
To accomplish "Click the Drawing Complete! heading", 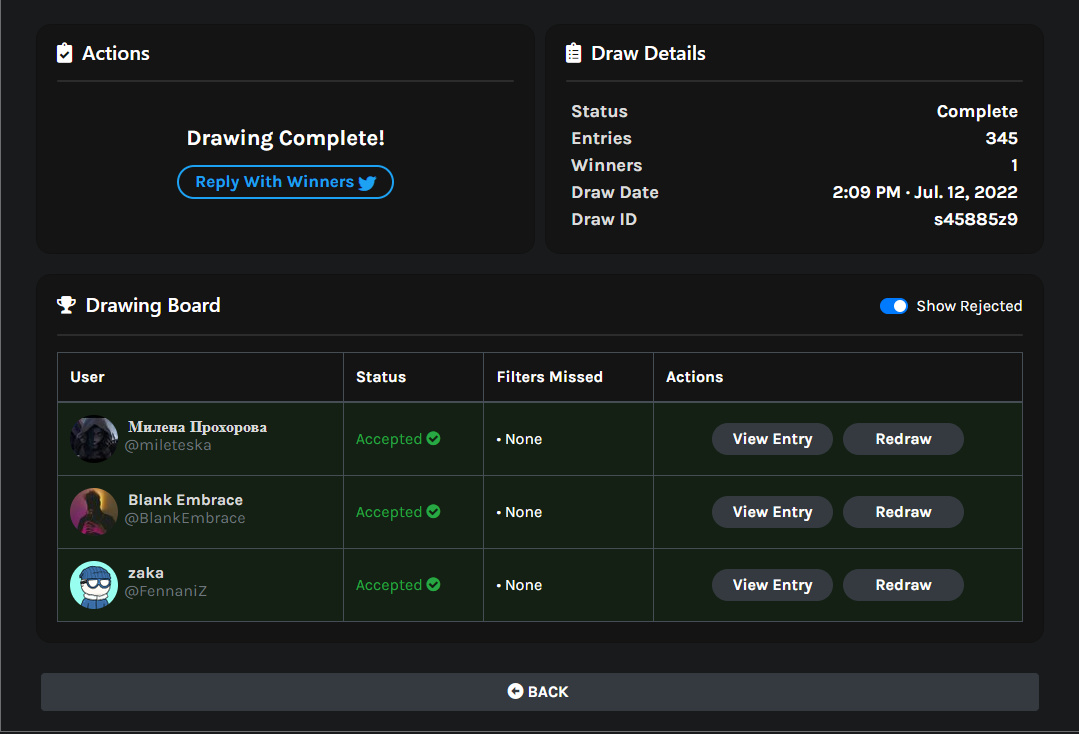I will tap(286, 138).
